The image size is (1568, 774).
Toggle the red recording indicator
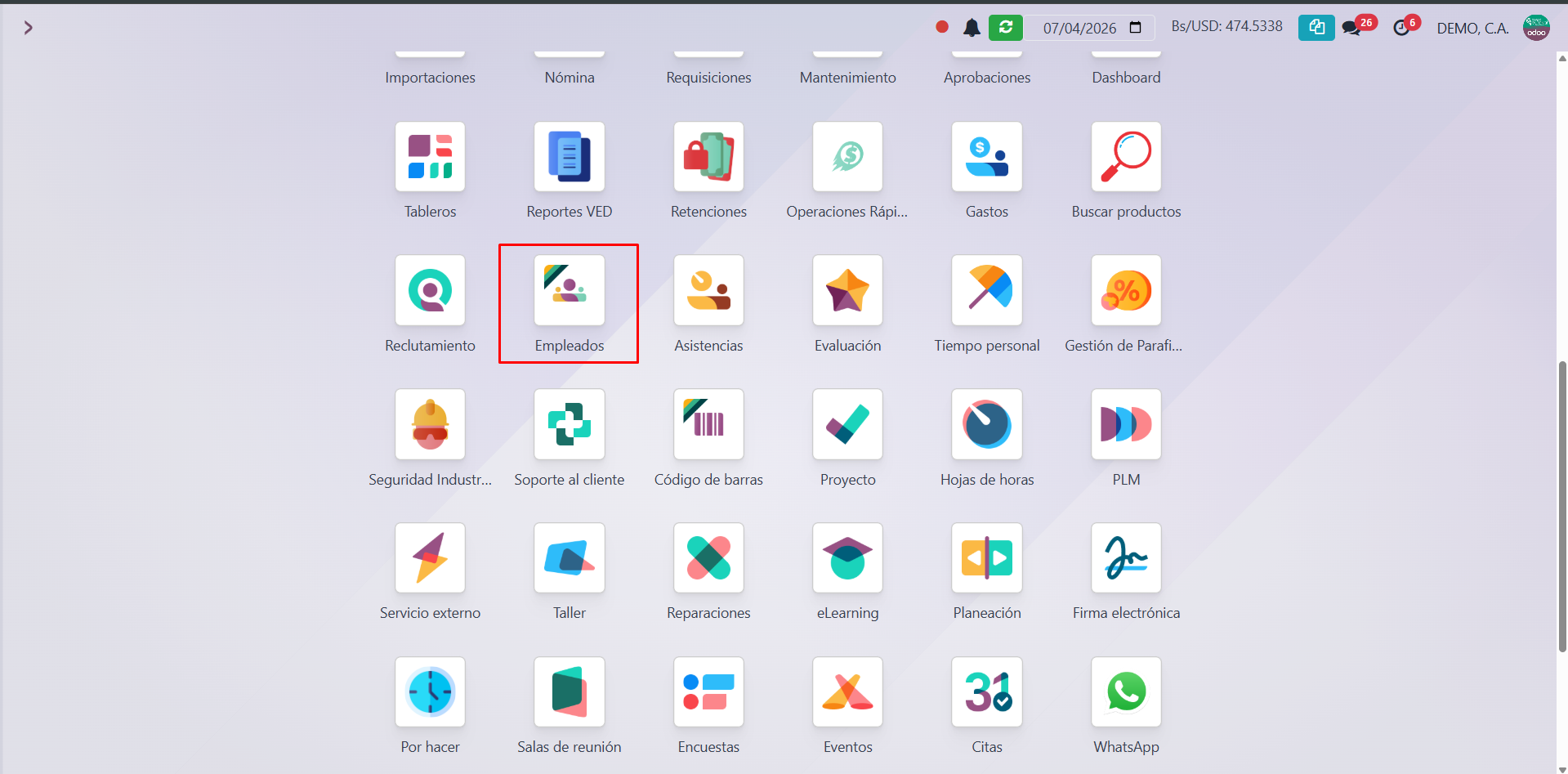tap(942, 27)
